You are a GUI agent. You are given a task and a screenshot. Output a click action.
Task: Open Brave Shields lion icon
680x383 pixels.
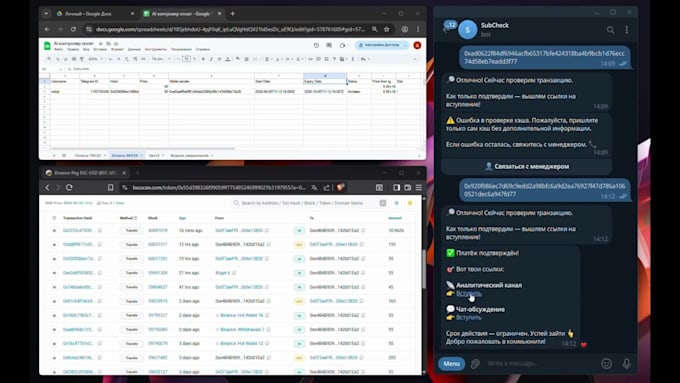coord(340,187)
